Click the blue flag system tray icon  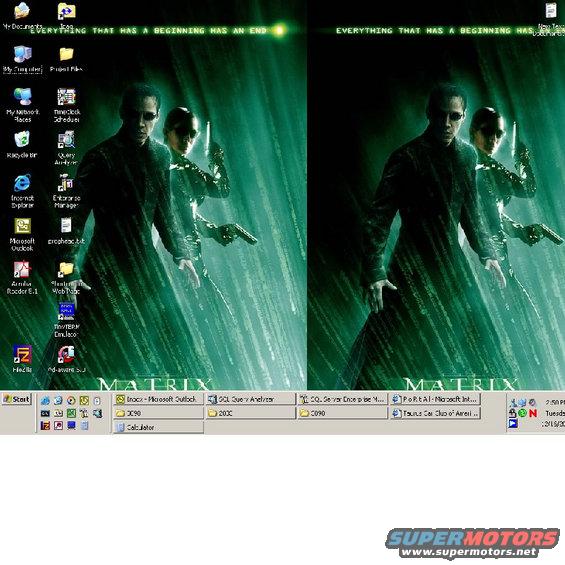point(513,424)
